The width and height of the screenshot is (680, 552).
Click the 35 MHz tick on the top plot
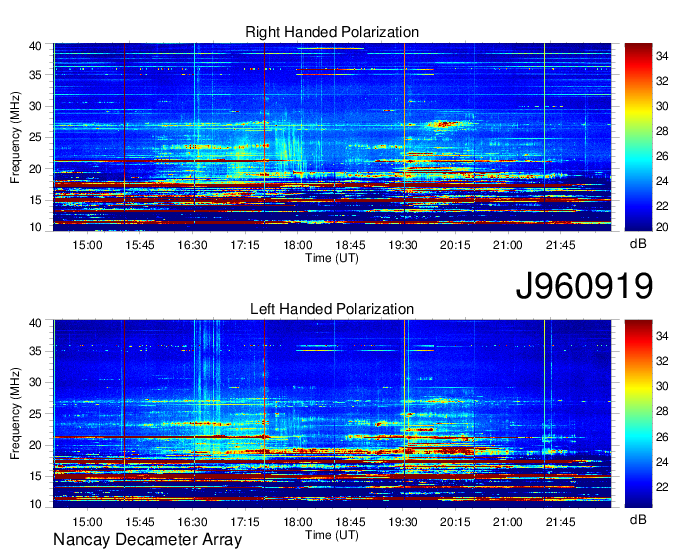coord(36,75)
